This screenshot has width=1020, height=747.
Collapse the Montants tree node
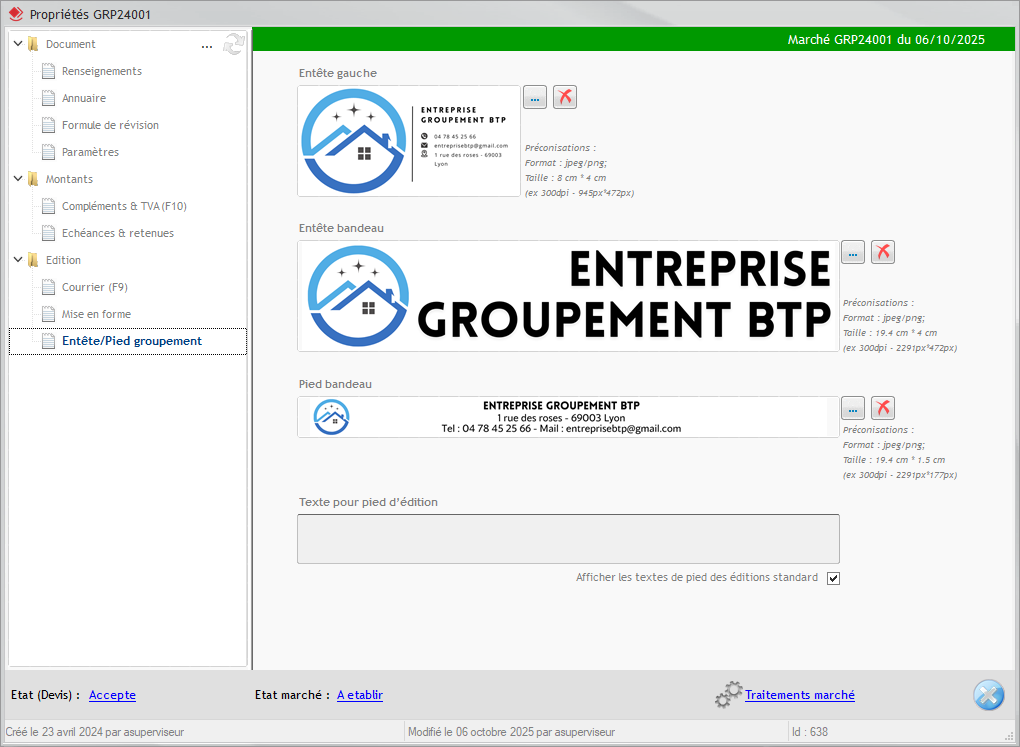pos(18,179)
